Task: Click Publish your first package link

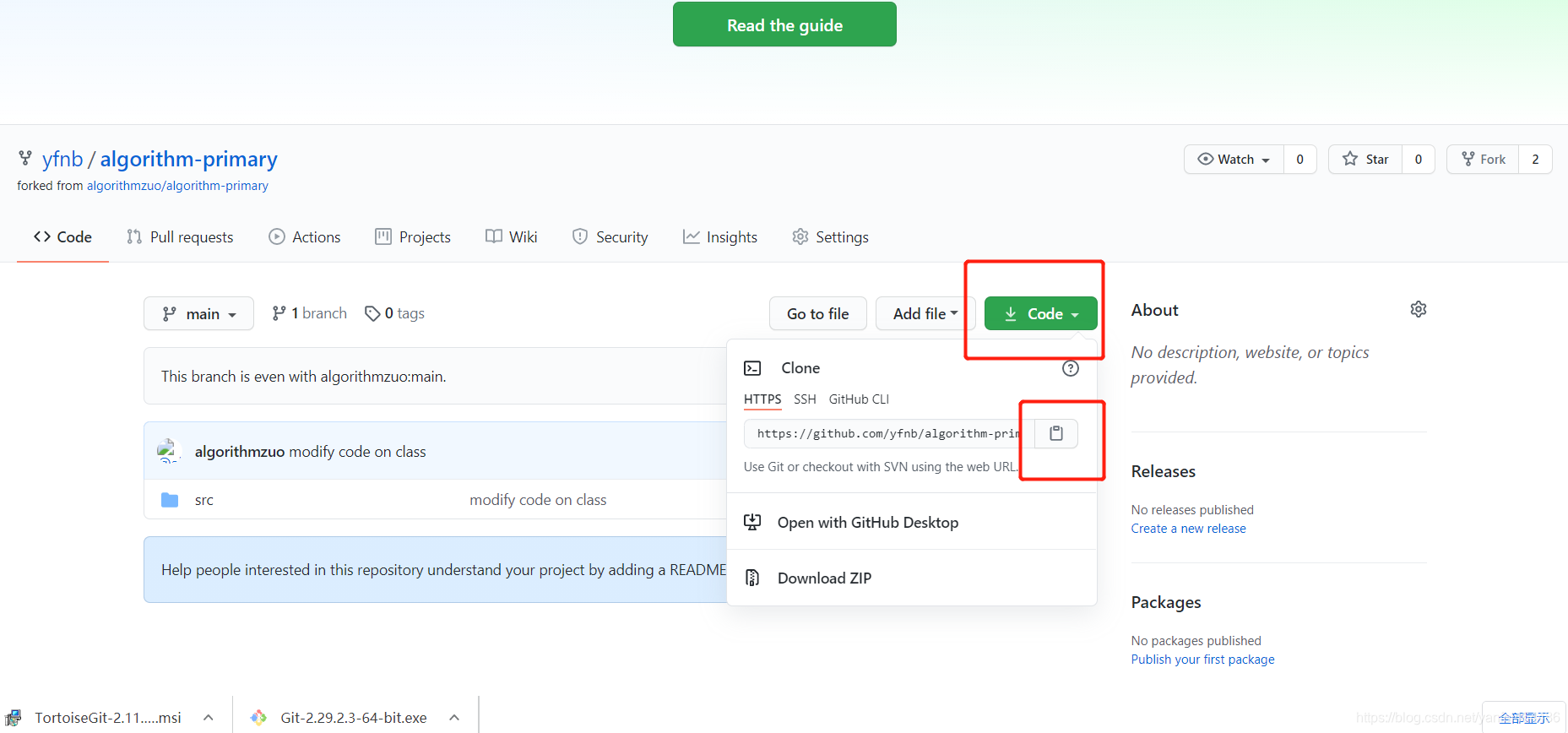Action: tap(1202, 660)
